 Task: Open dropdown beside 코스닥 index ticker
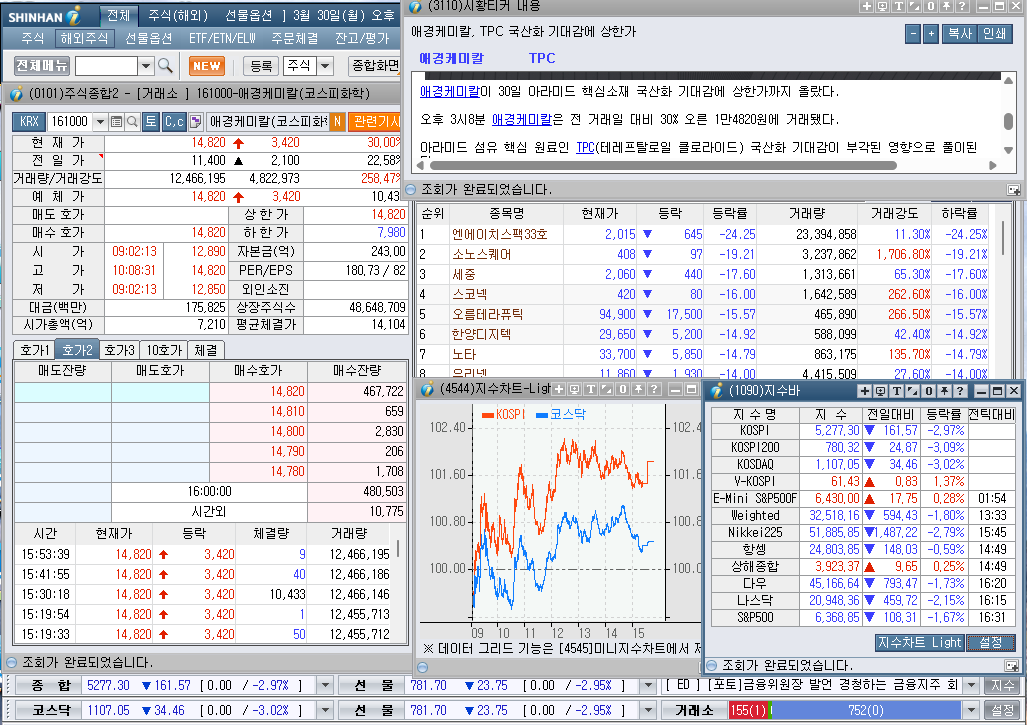(325, 710)
